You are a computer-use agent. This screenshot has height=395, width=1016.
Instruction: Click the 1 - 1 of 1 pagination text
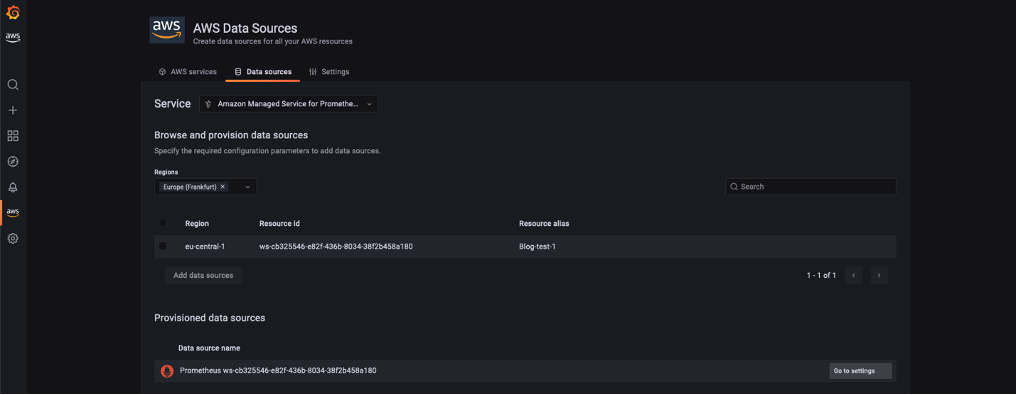pos(821,275)
